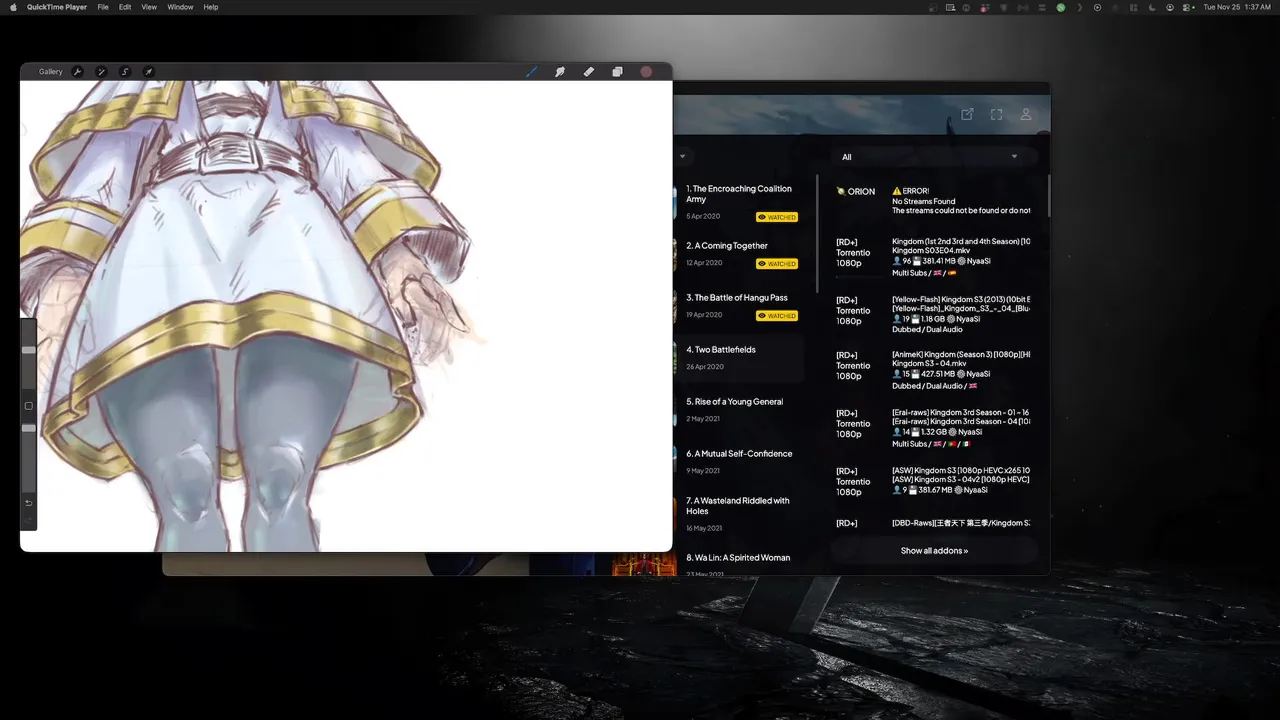Toggle the Do Not Disturb moon icon
Screen dimensions: 1280x720
[x=1152, y=7]
